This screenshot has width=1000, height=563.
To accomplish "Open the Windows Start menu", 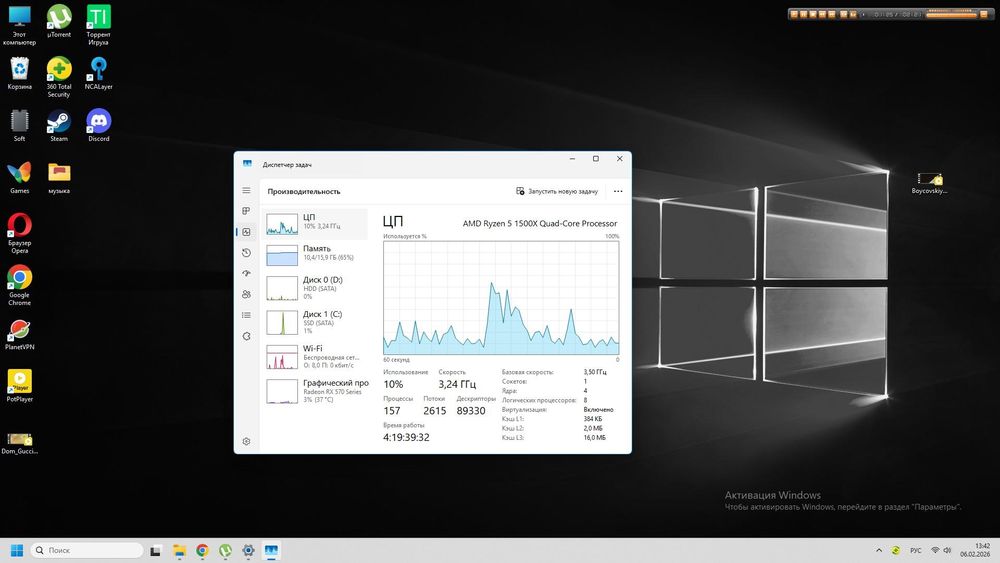I will point(17,550).
